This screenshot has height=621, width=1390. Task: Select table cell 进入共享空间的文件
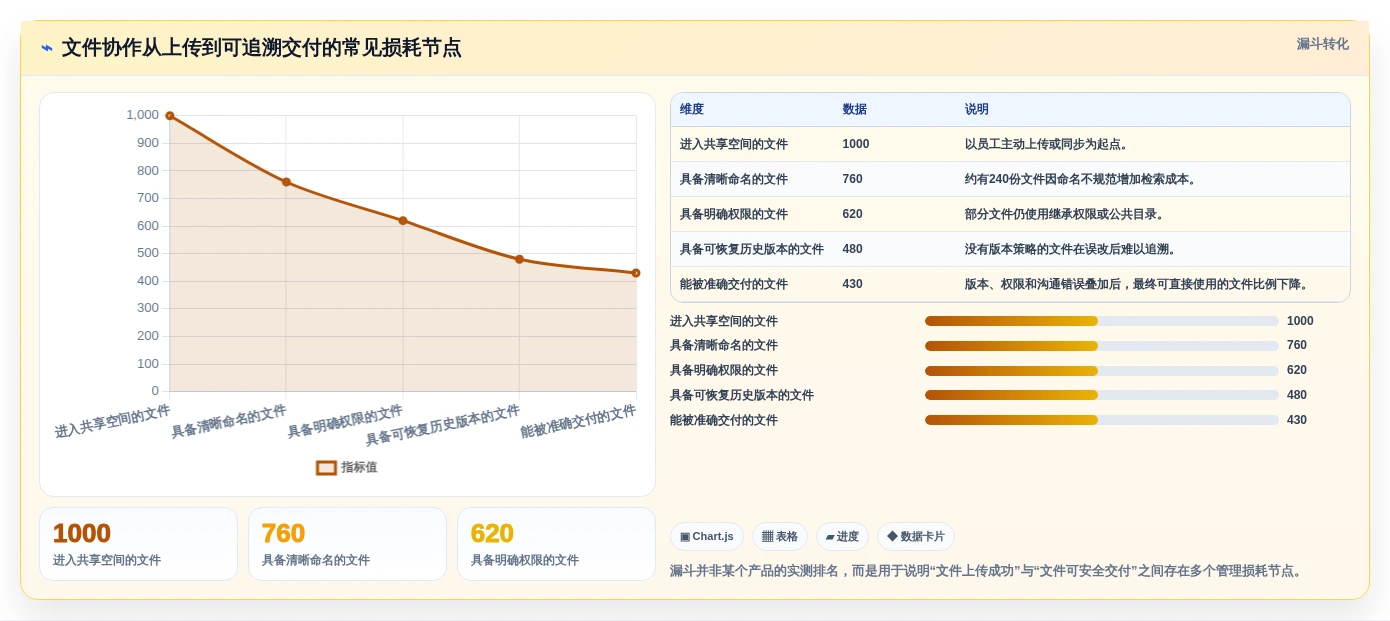tap(734, 144)
